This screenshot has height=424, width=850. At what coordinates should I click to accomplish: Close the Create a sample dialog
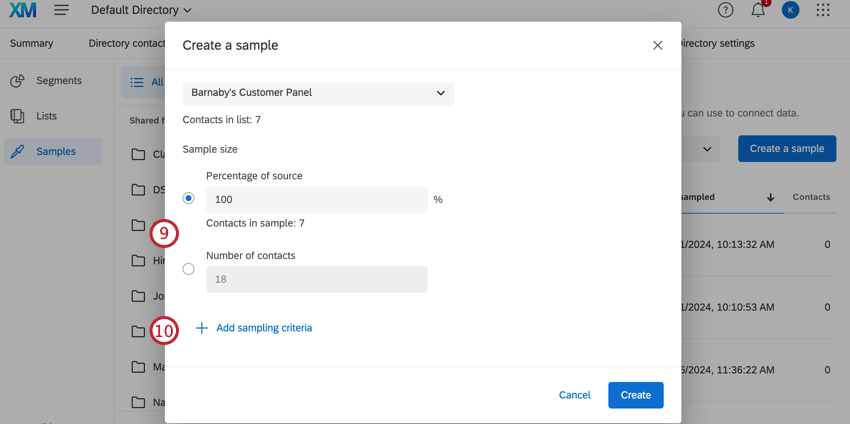click(x=657, y=45)
